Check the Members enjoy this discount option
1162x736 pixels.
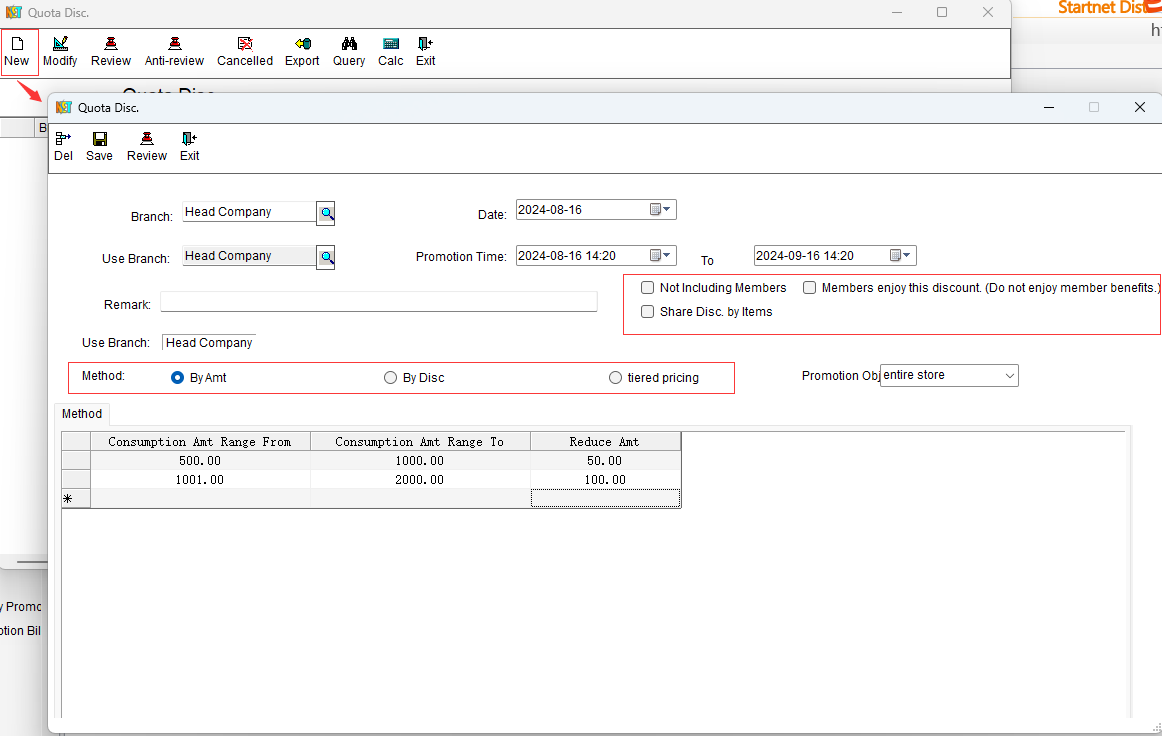tap(810, 288)
